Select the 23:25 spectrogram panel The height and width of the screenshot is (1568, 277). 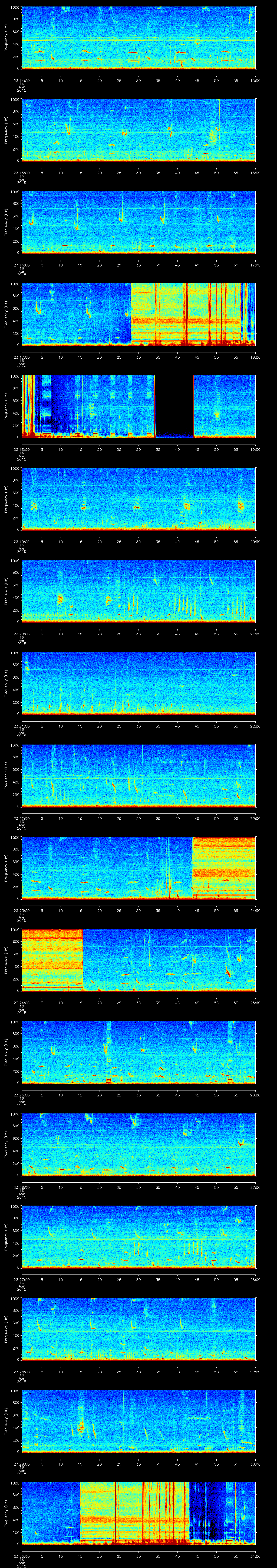[x=138, y=1051]
